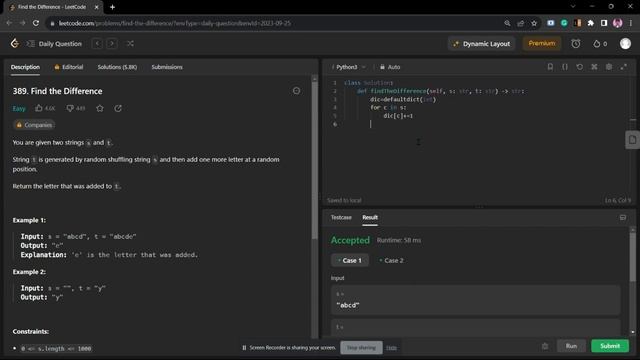
Task: Open the timer alarm clock icon
Action: (x=576, y=44)
